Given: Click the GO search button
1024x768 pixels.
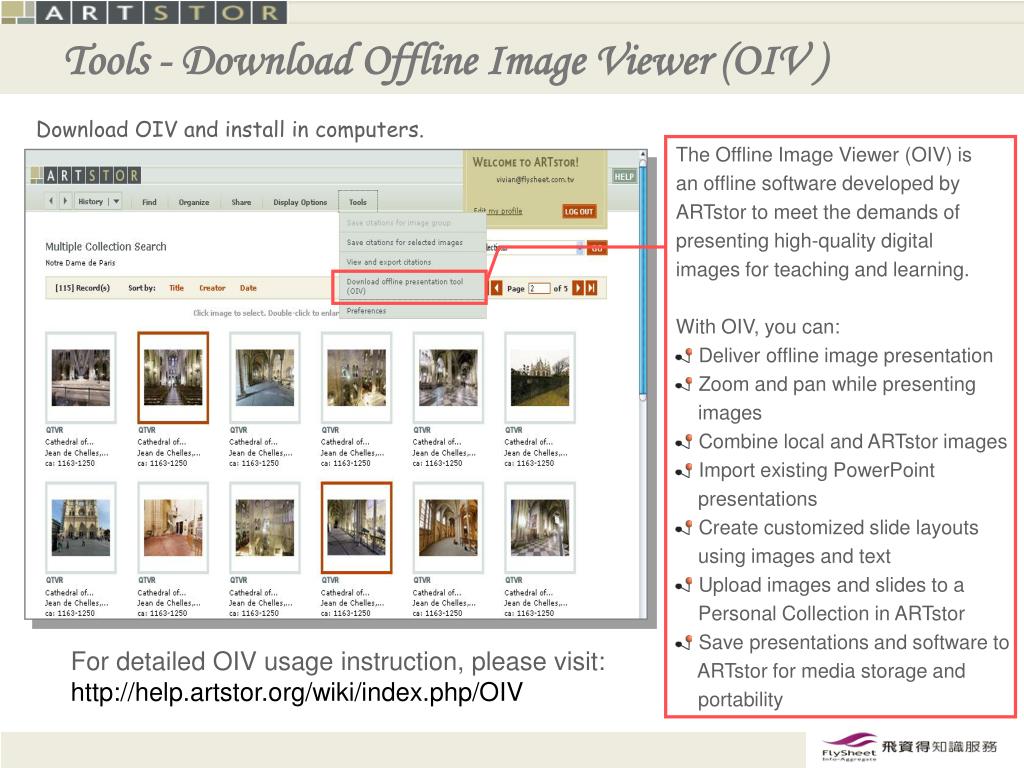Looking at the screenshot, I should [x=597, y=248].
